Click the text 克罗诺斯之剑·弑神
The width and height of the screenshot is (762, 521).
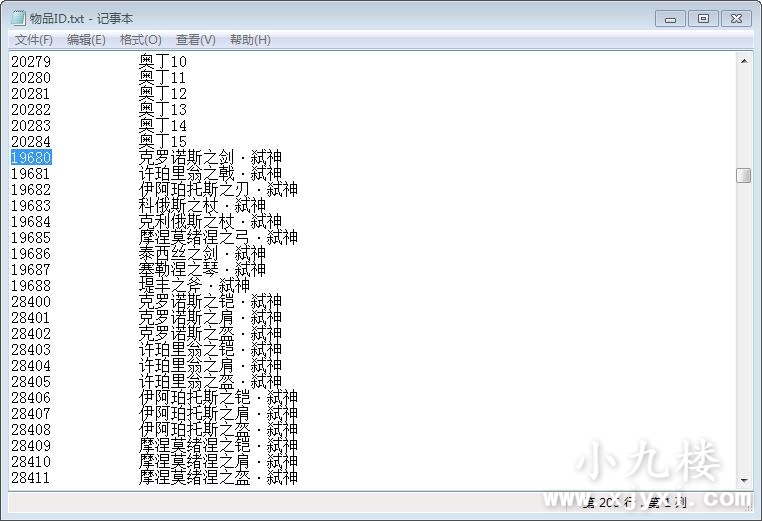(x=210, y=157)
